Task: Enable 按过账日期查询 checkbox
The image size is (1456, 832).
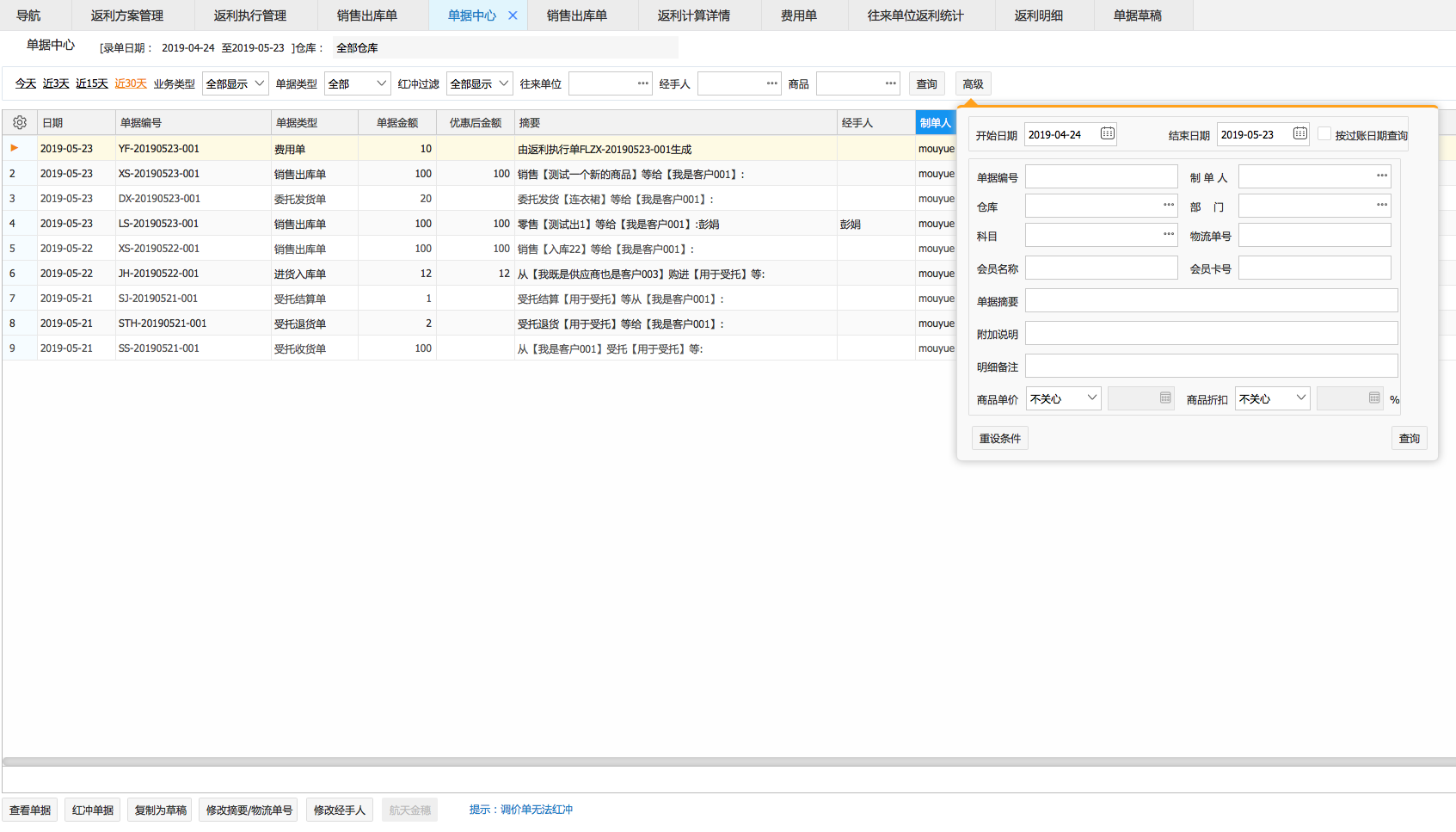Action: (1324, 134)
